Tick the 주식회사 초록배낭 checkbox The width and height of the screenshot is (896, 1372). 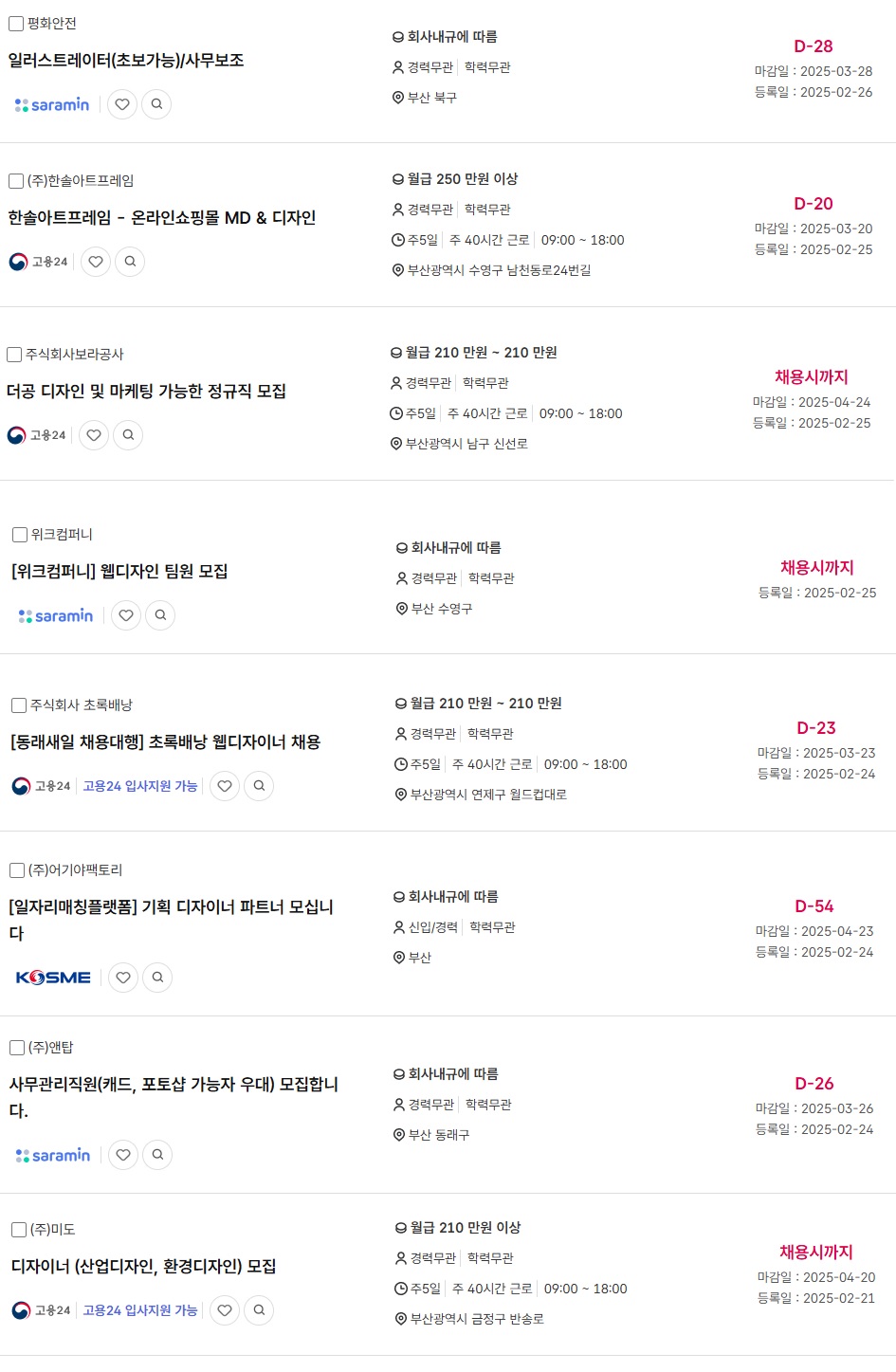click(19, 705)
